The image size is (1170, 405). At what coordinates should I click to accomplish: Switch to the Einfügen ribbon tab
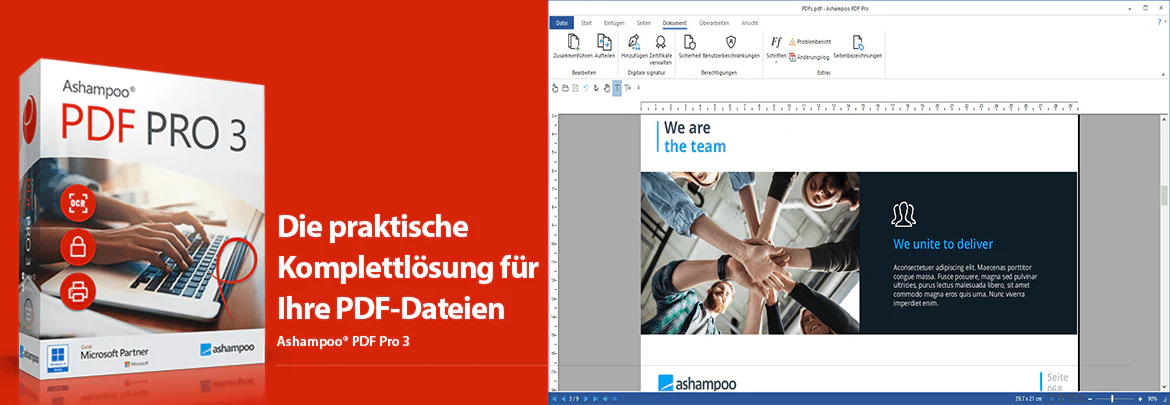tap(612, 23)
